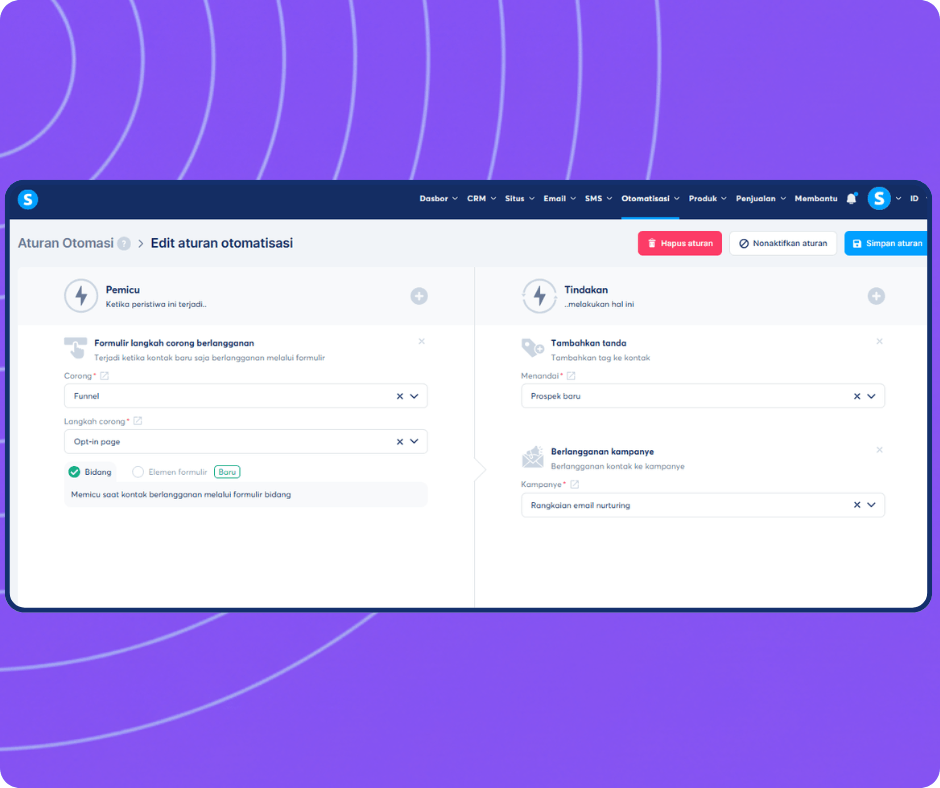Click the Prospek baru value in Menandai field

pos(556,396)
